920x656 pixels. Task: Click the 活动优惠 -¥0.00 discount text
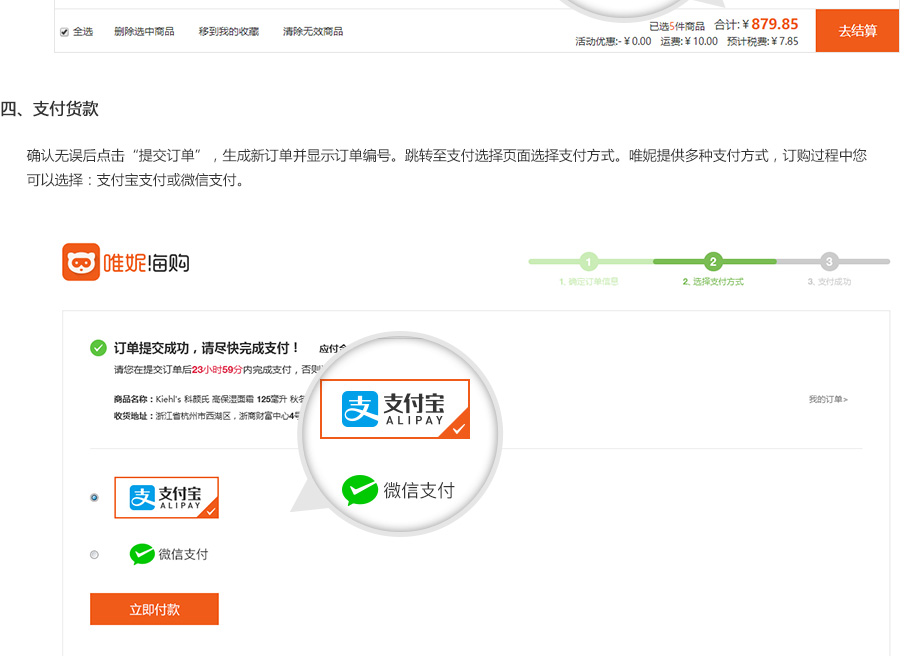[613, 42]
